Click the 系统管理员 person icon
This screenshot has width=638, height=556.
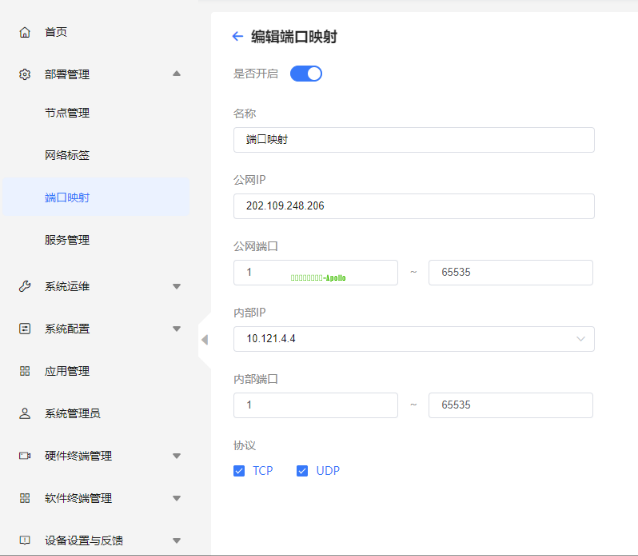pyautogui.click(x=25, y=413)
